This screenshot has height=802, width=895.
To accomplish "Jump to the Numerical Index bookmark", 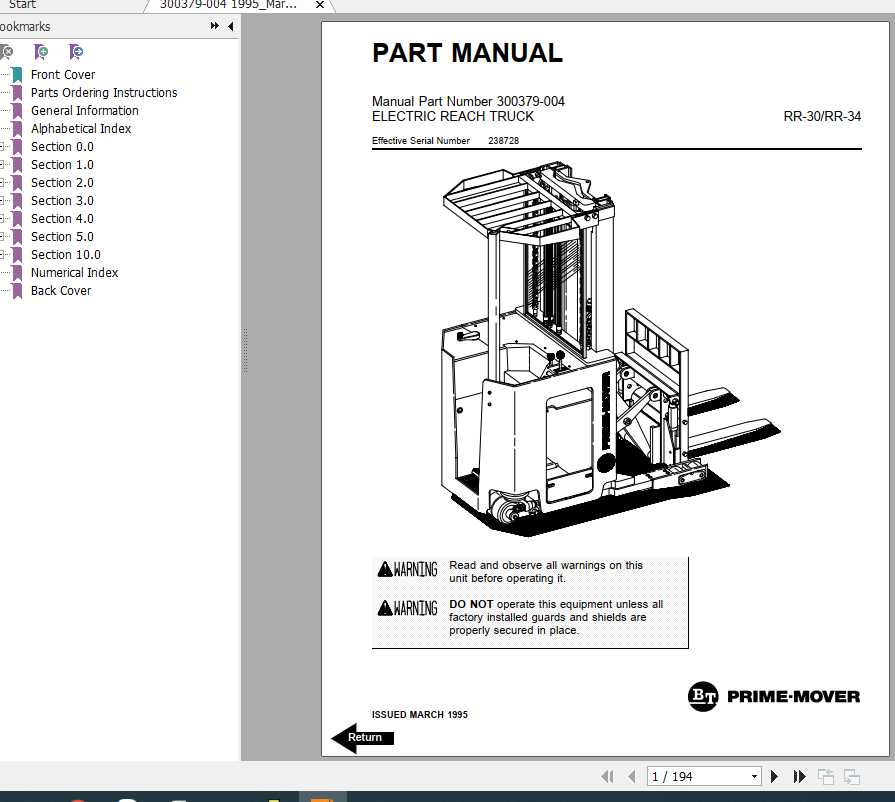I will pyautogui.click(x=74, y=272).
